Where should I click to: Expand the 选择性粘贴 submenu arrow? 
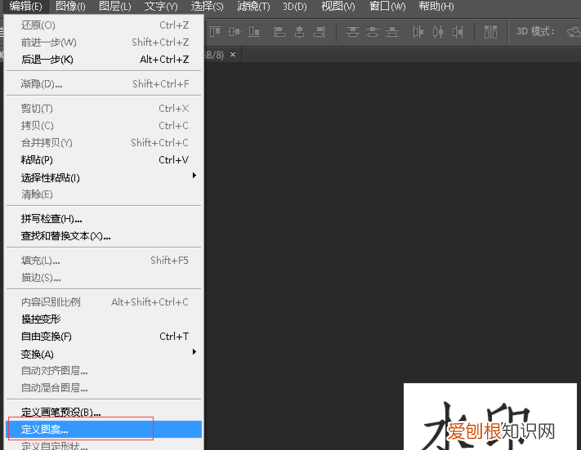point(194,175)
